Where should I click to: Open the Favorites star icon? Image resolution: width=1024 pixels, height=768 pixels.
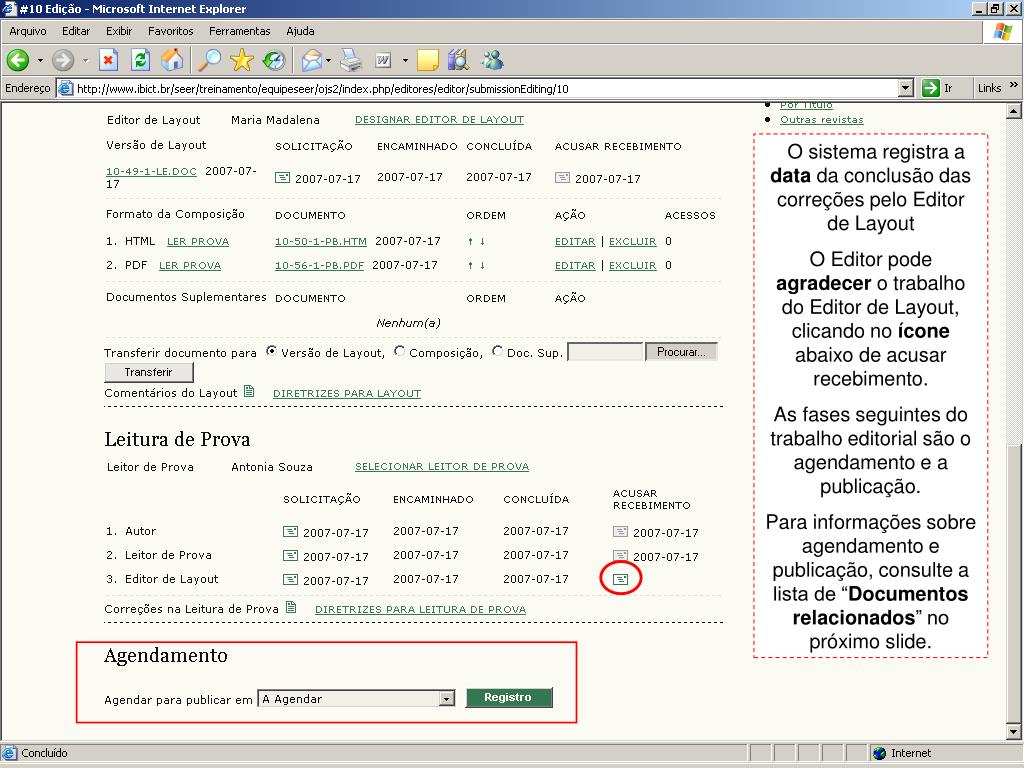pos(242,60)
